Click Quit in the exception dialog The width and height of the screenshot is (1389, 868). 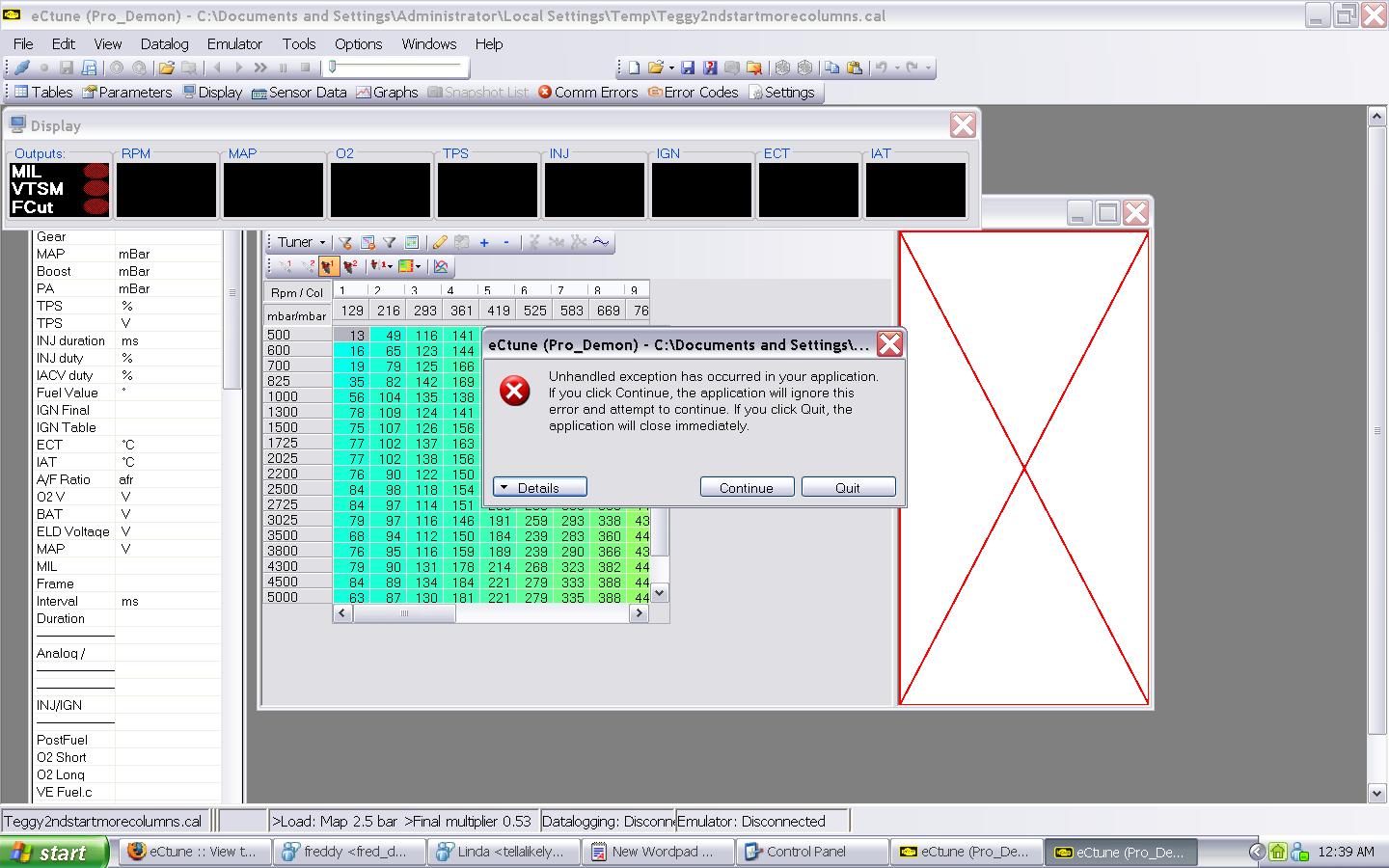pyautogui.click(x=848, y=488)
